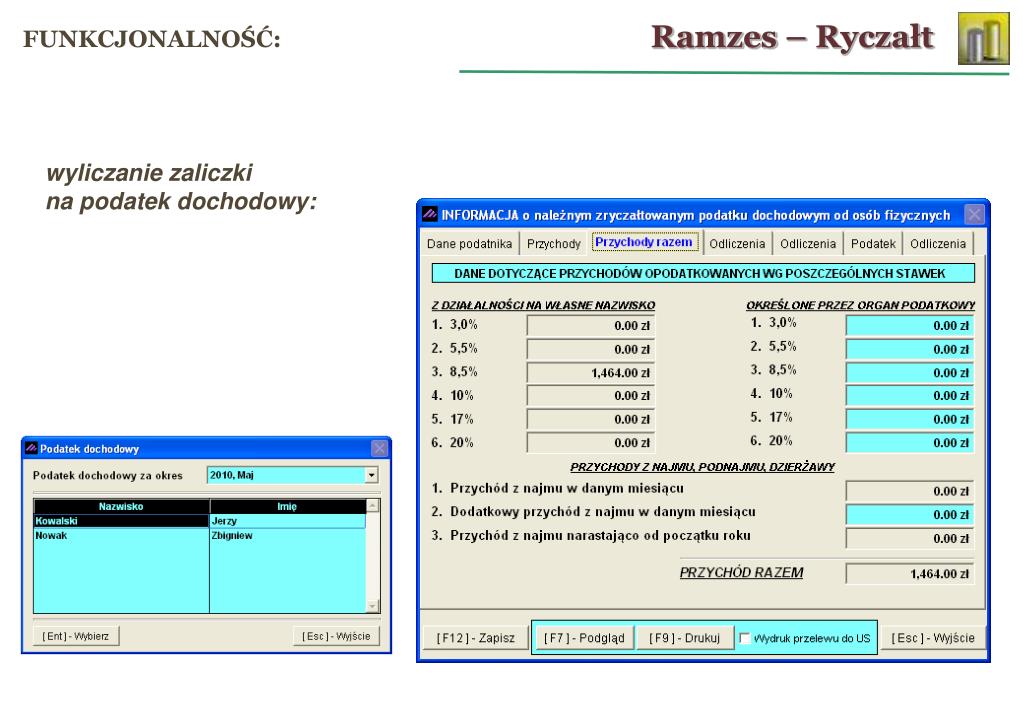
Task: Click the Z DZIAŁALNOŚCI NA WŁASNE NAZWISKO heading
Action: (x=543, y=305)
